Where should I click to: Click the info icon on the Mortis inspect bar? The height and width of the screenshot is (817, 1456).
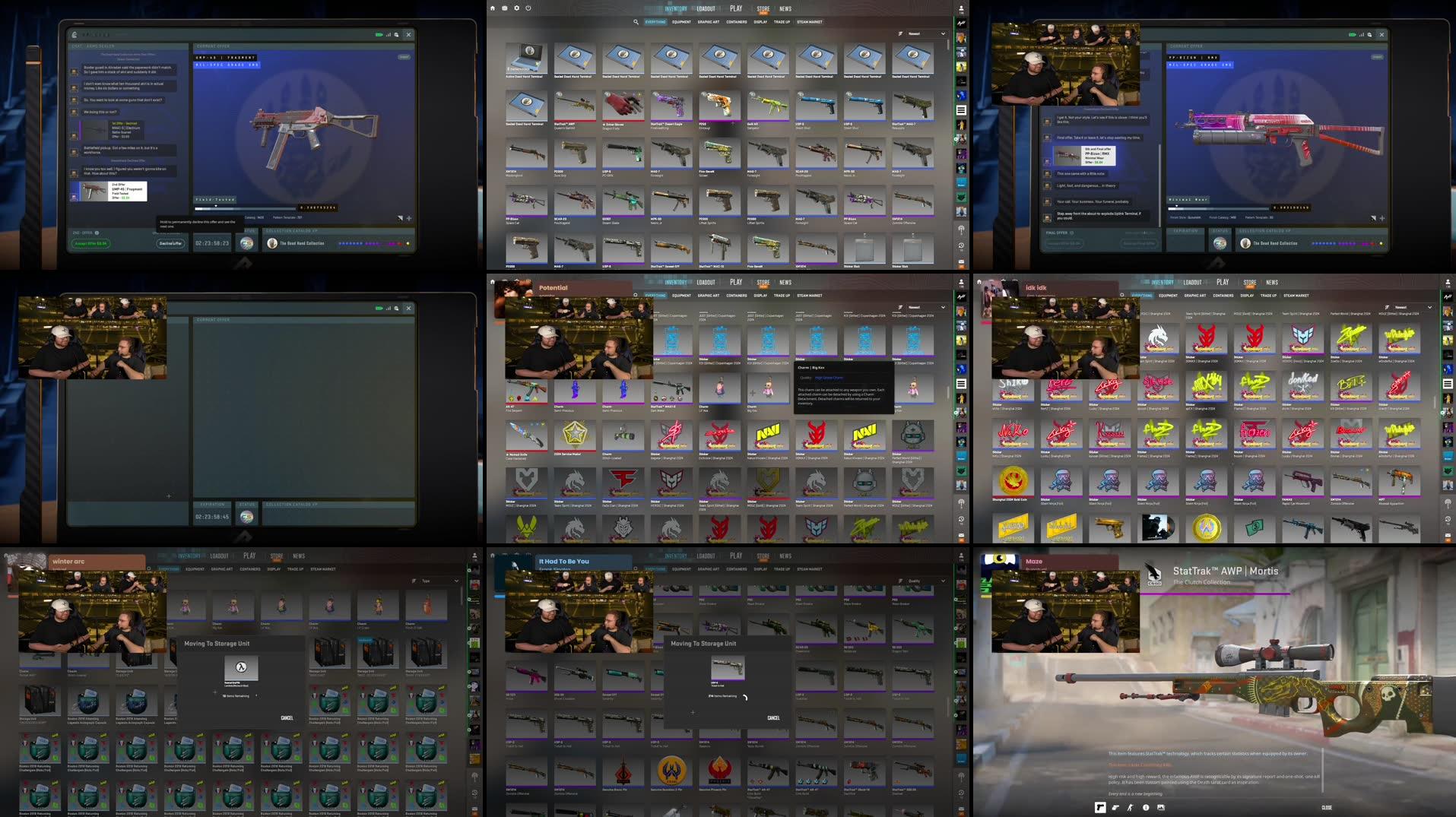click(1146, 807)
